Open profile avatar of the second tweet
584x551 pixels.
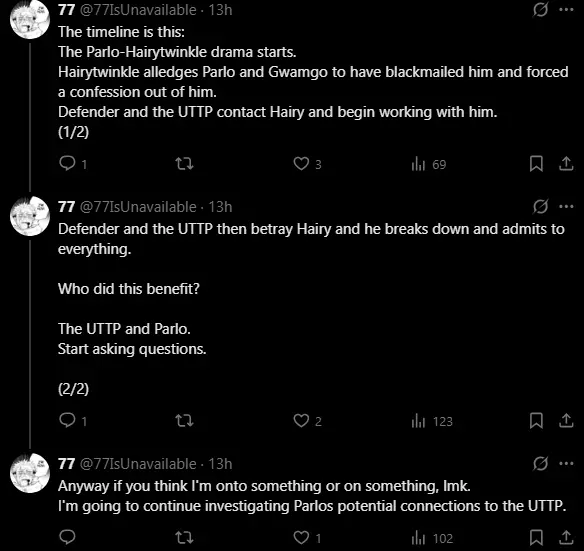click(x=30, y=216)
